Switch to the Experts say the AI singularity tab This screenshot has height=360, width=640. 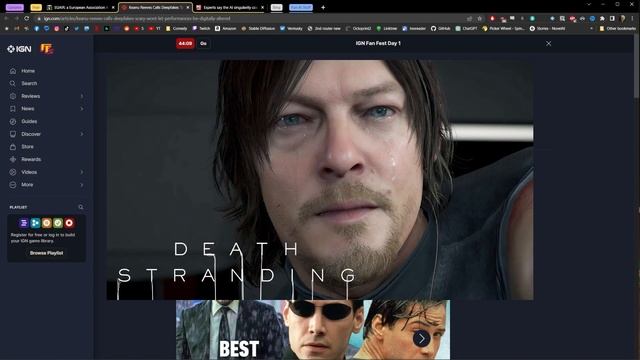230,7
